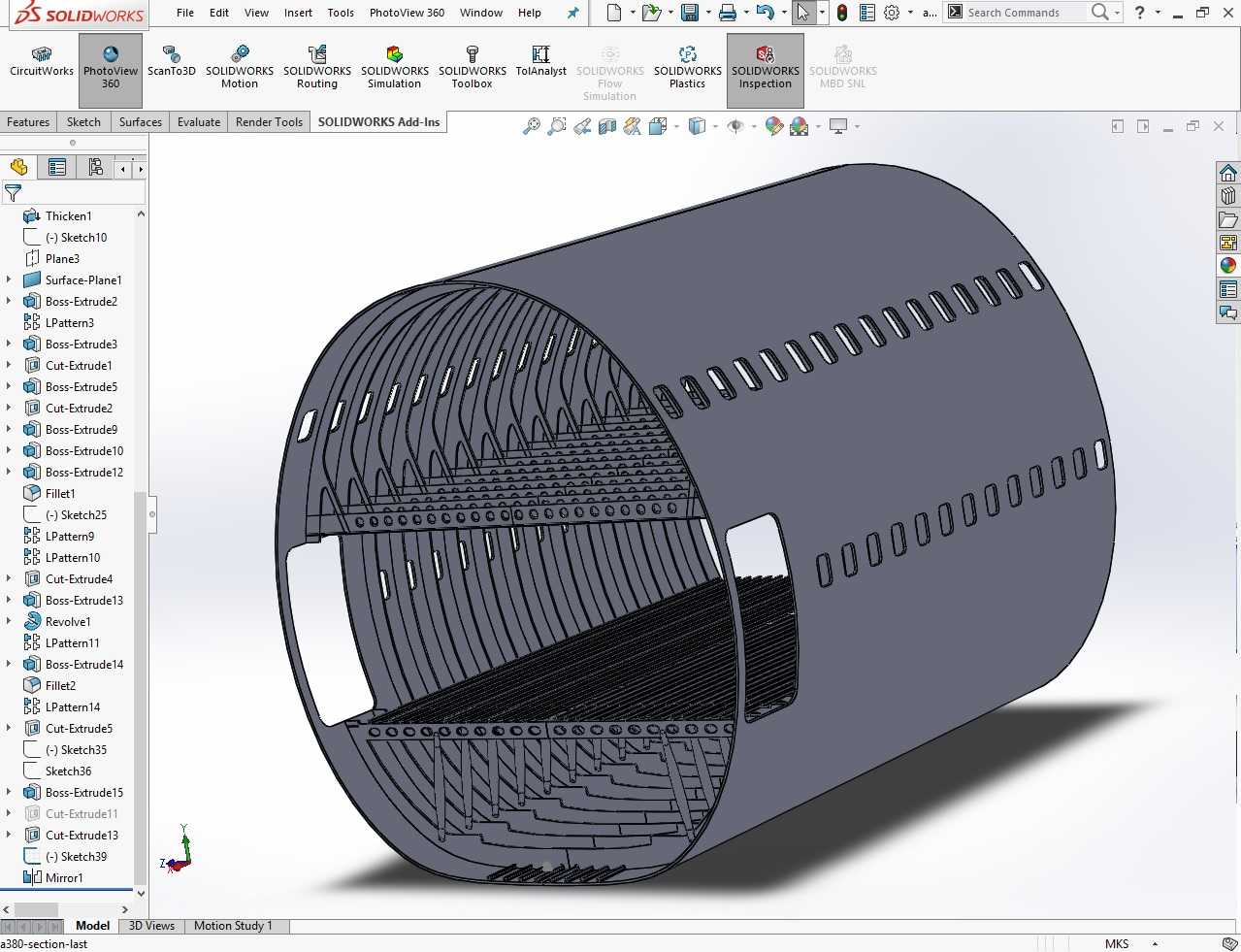
Task: Switch to the Sketch tab
Action: coord(83,122)
